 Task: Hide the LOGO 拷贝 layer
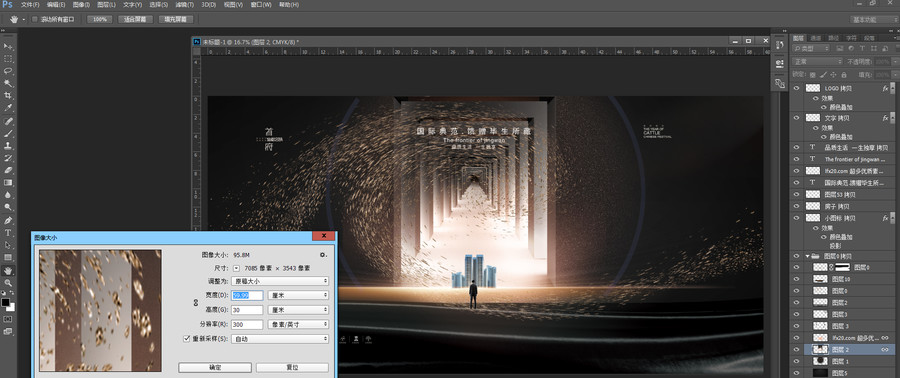(796, 88)
